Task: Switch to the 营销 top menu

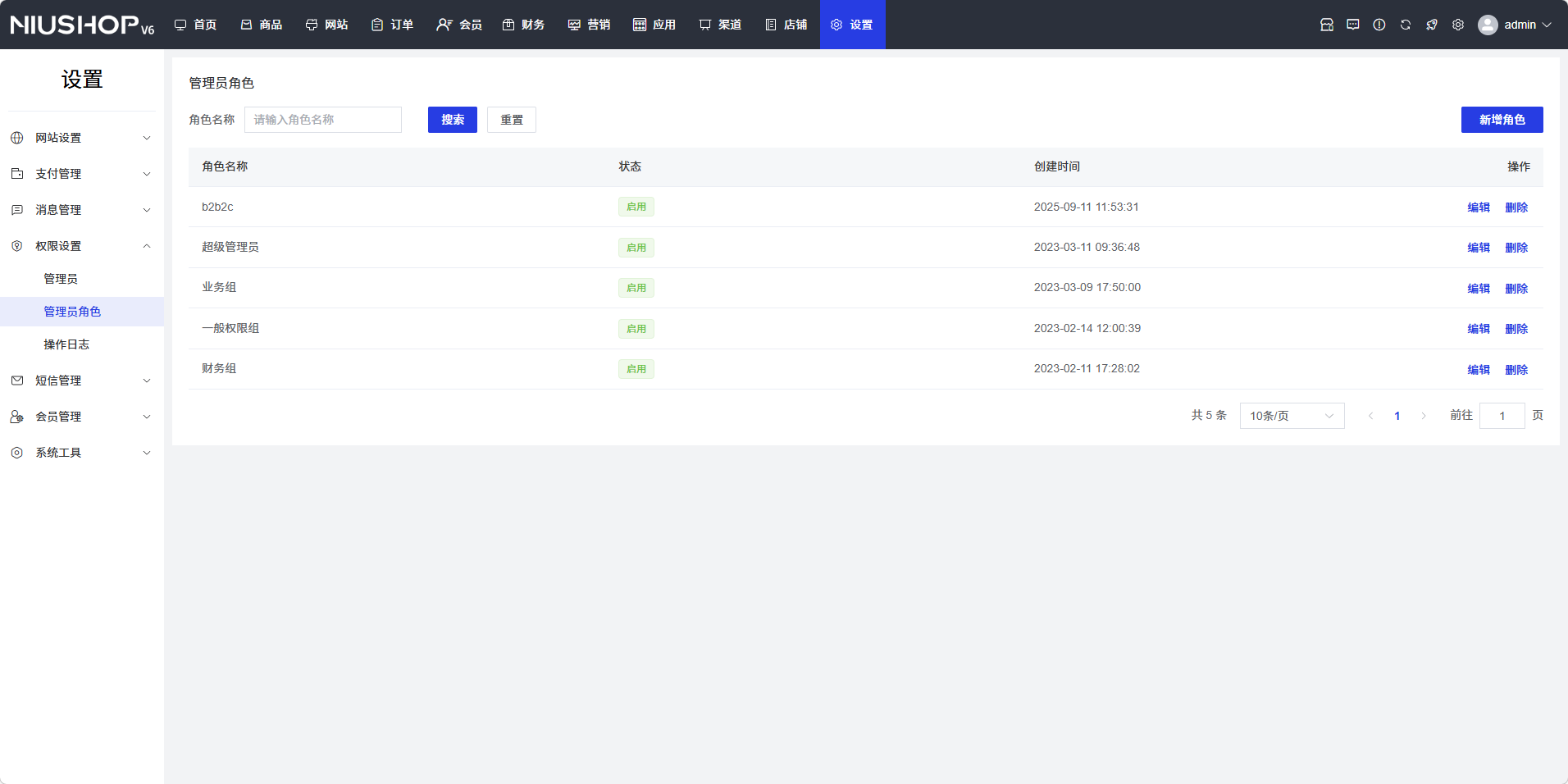Action: point(589,25)
